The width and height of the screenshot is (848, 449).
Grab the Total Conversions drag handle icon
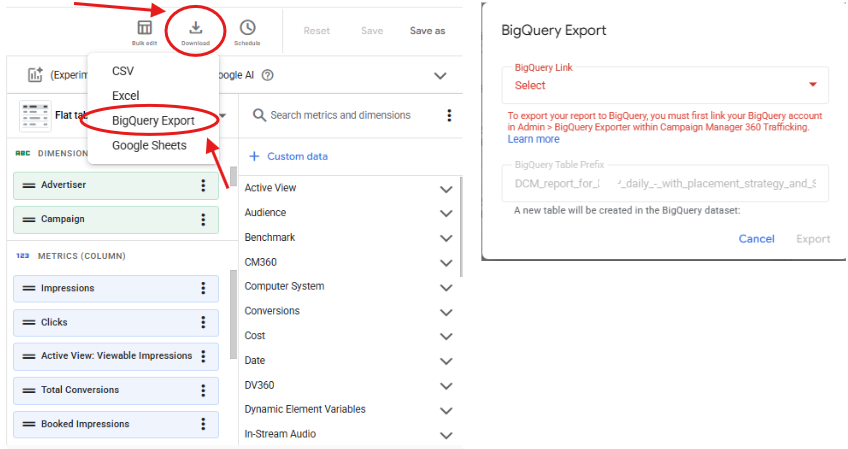(x=29, y=390)
